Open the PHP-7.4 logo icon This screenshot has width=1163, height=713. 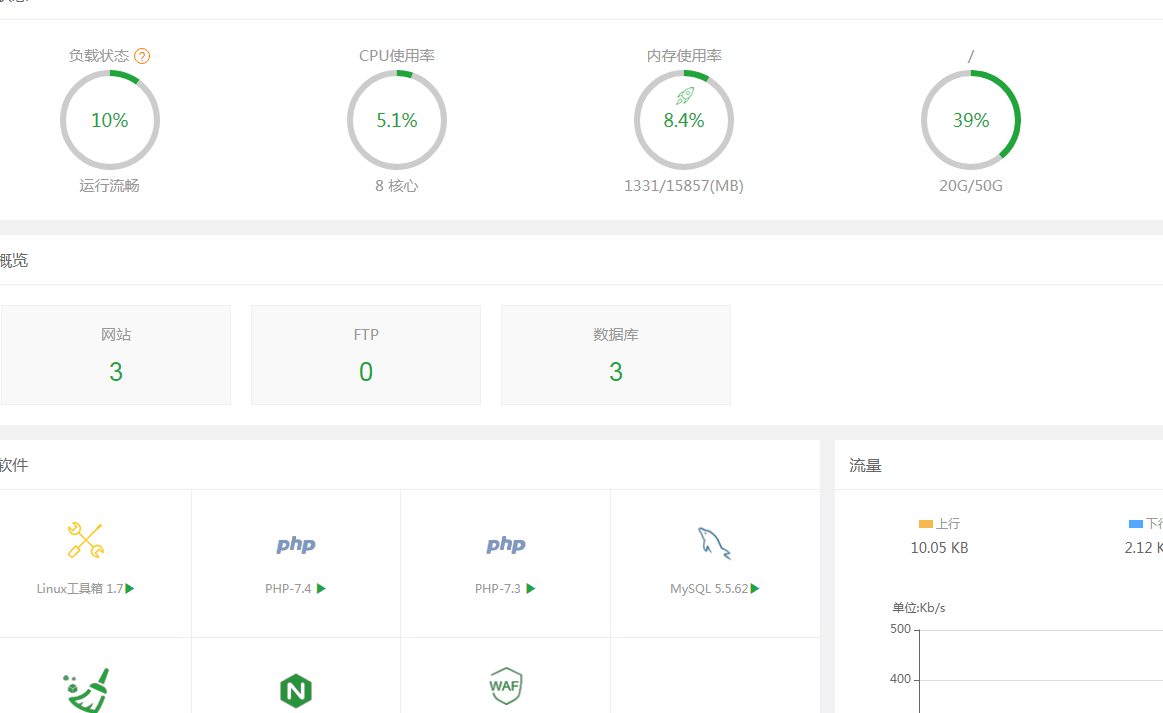pos(296,545)
